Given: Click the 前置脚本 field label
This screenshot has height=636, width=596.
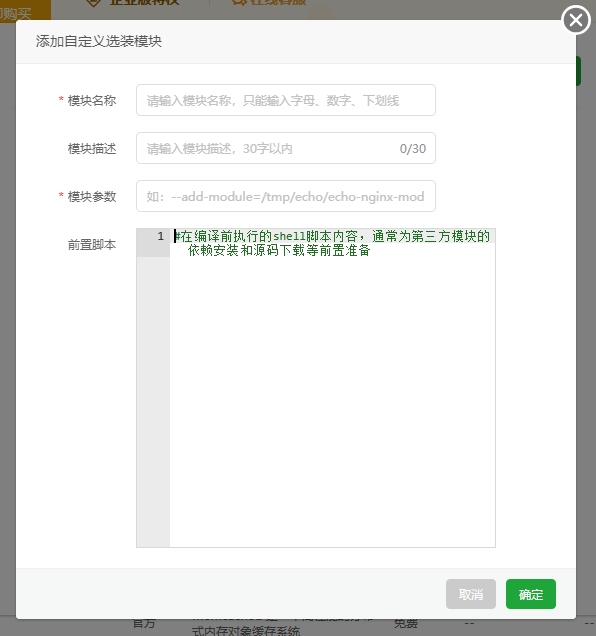Looking at the screenshot, I should click(92, 245).
